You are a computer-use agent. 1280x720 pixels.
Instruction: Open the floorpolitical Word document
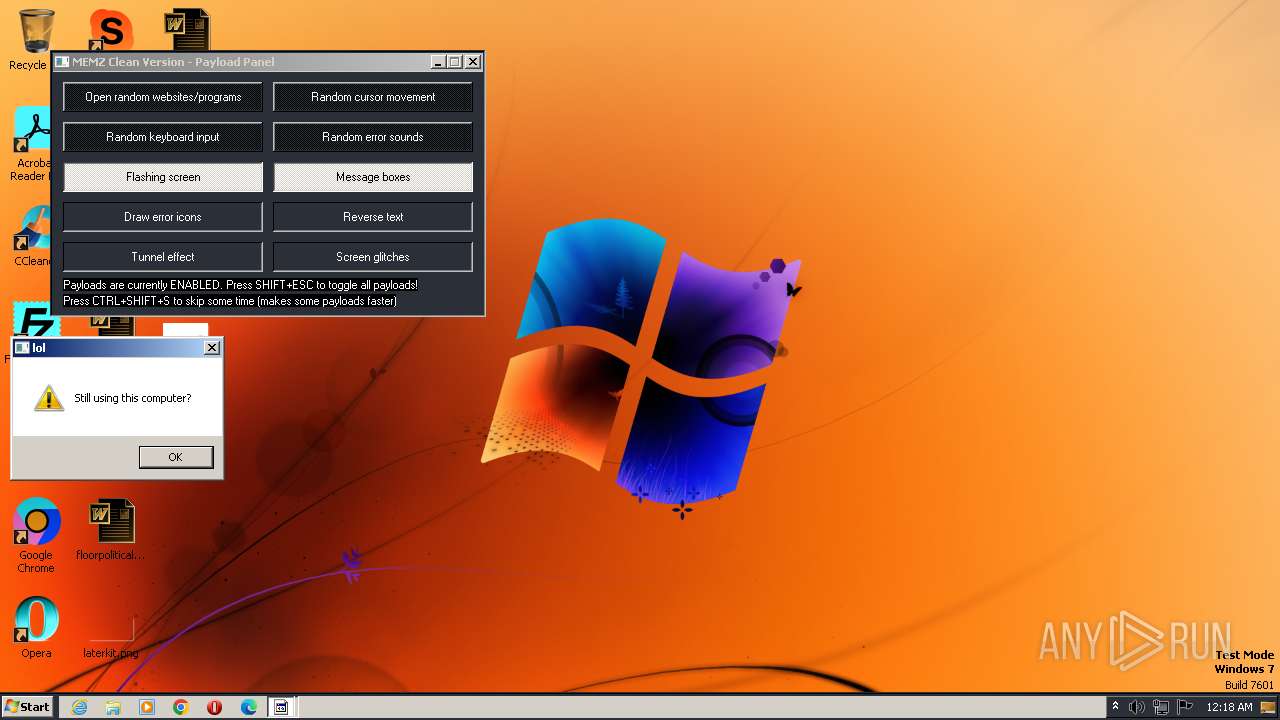[x=110, y=530]
